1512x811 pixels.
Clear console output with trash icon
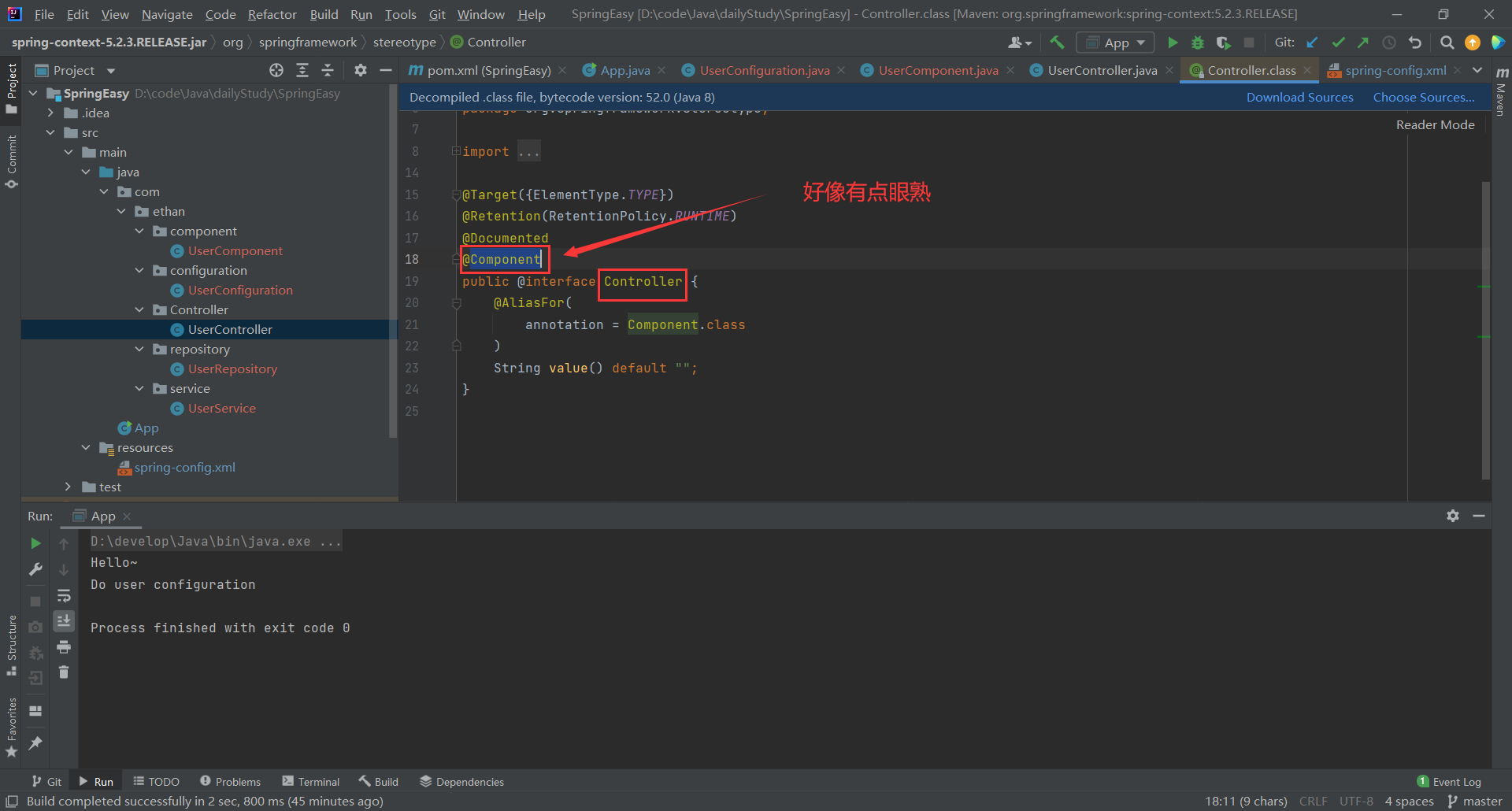pyautogui.click(x=64, y=672)
